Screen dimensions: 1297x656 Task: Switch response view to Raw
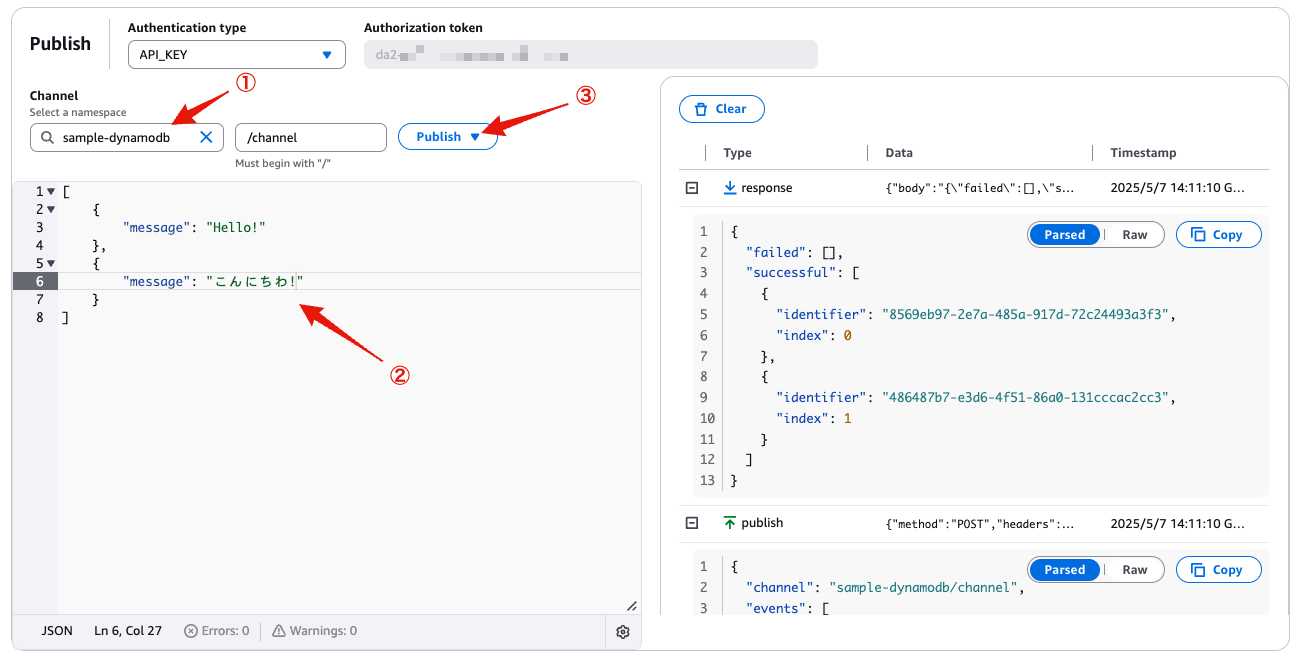coord(1134,235)
